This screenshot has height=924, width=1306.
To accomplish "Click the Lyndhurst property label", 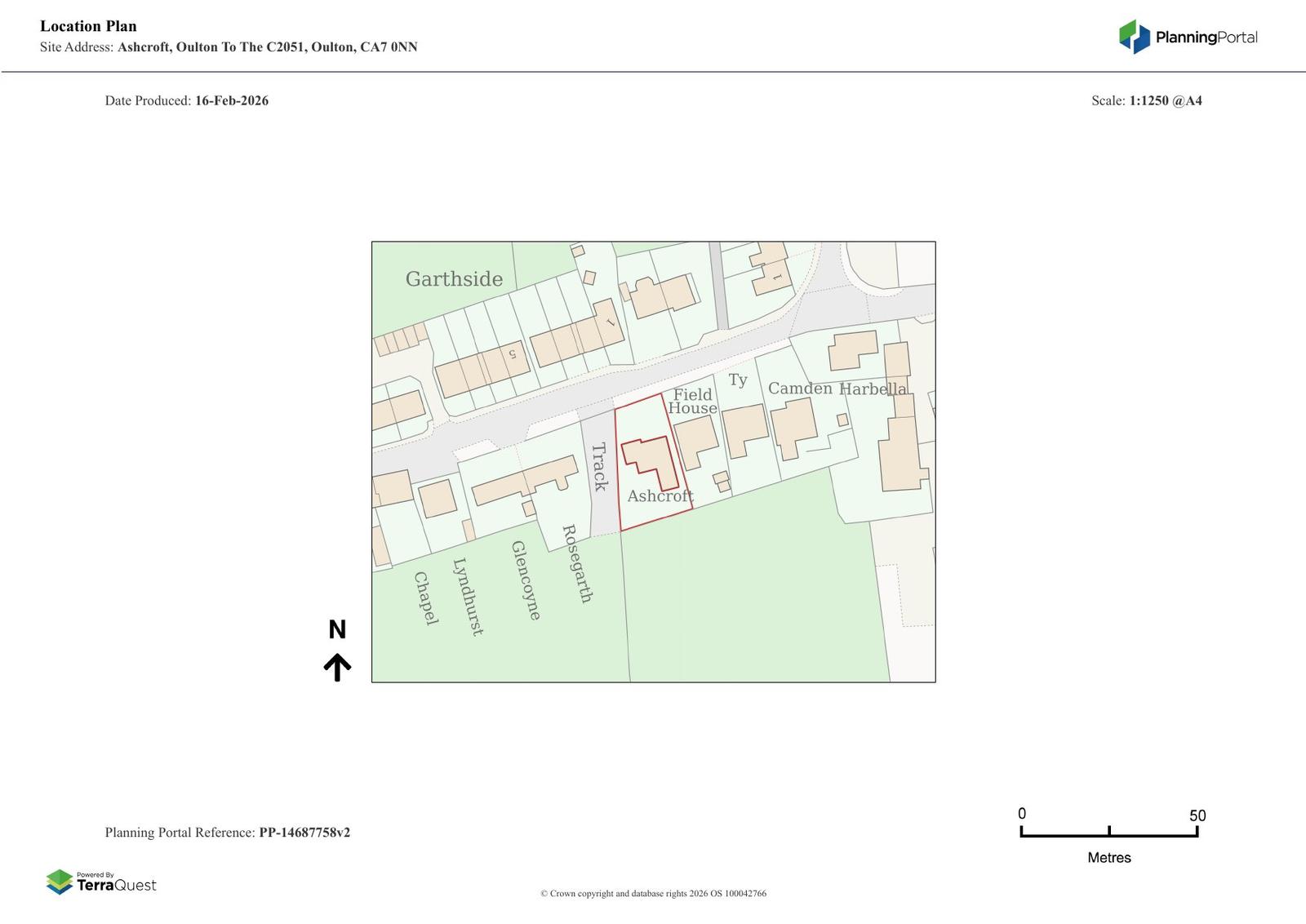I will [468, 596].
